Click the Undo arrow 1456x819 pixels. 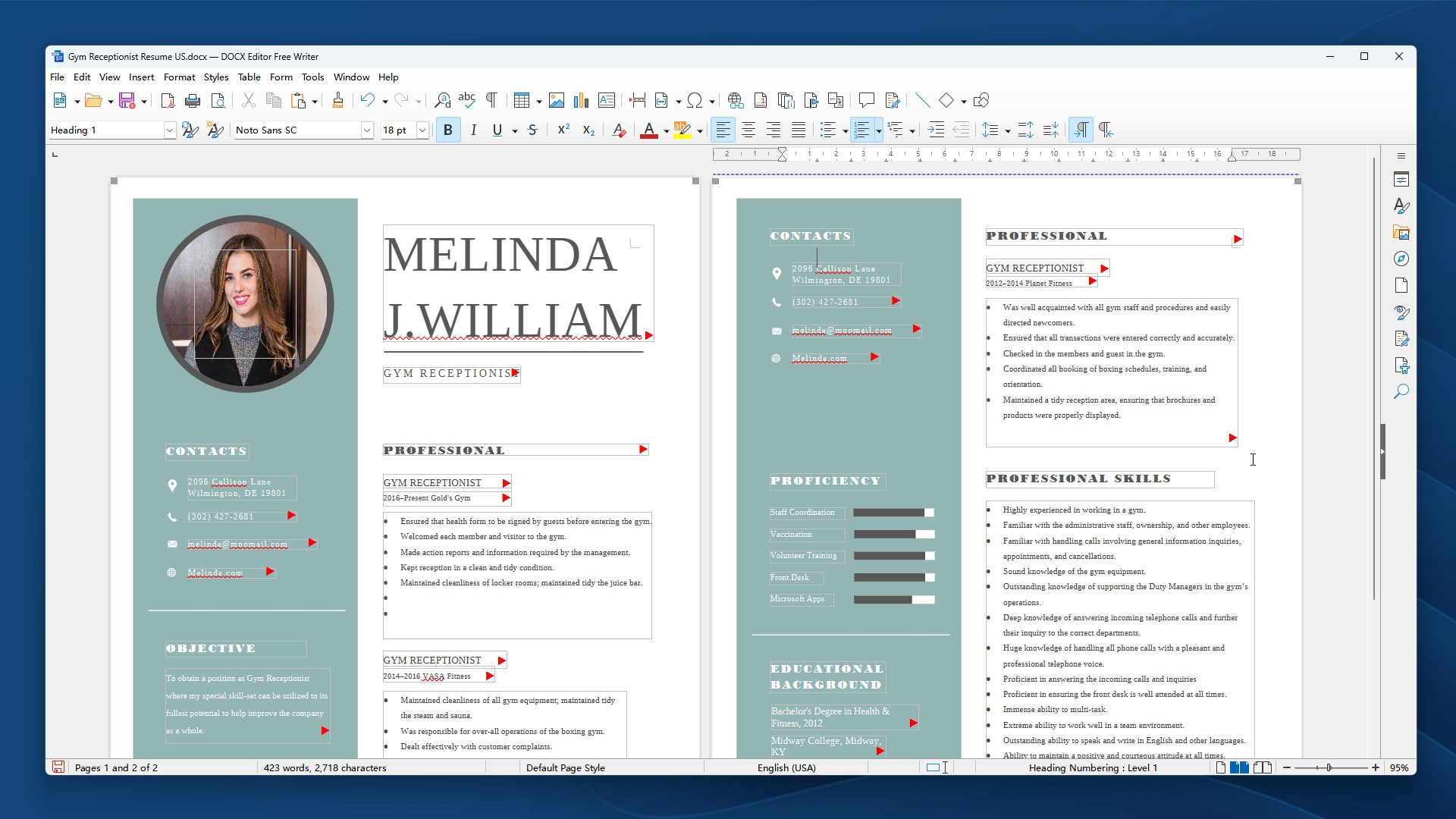(368, 100)
